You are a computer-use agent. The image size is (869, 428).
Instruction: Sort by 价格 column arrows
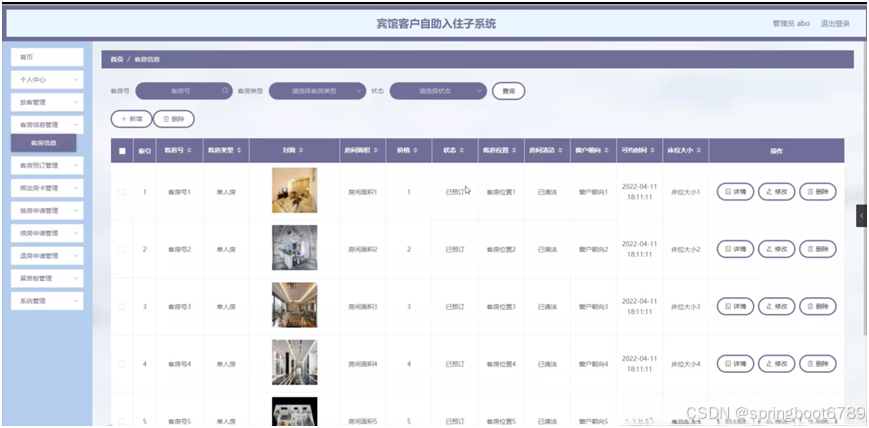point(416,150)
